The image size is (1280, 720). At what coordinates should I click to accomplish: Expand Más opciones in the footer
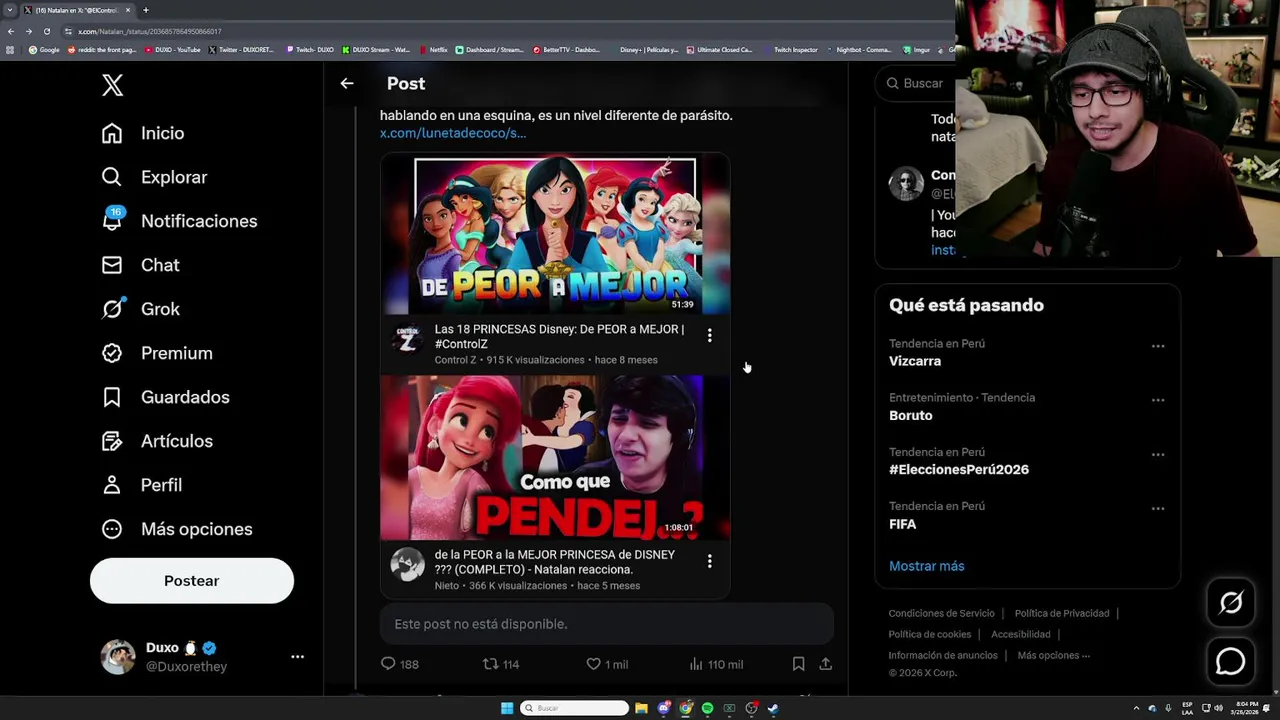coord(1054,655)
